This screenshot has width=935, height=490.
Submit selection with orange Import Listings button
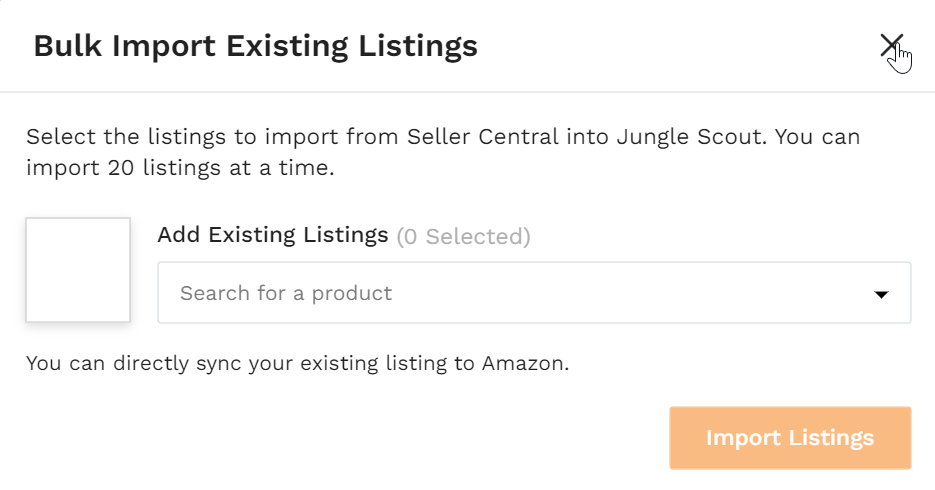click(x=790, y=438)
